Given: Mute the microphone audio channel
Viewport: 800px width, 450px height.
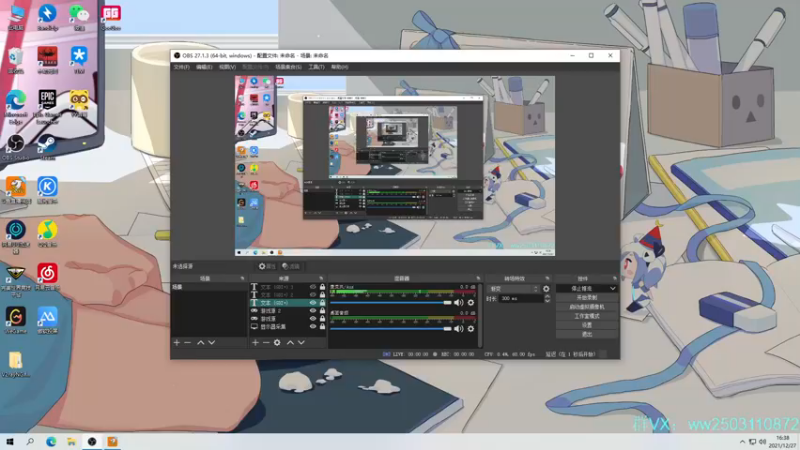Looking at the screenshot, I should (459, 303).
